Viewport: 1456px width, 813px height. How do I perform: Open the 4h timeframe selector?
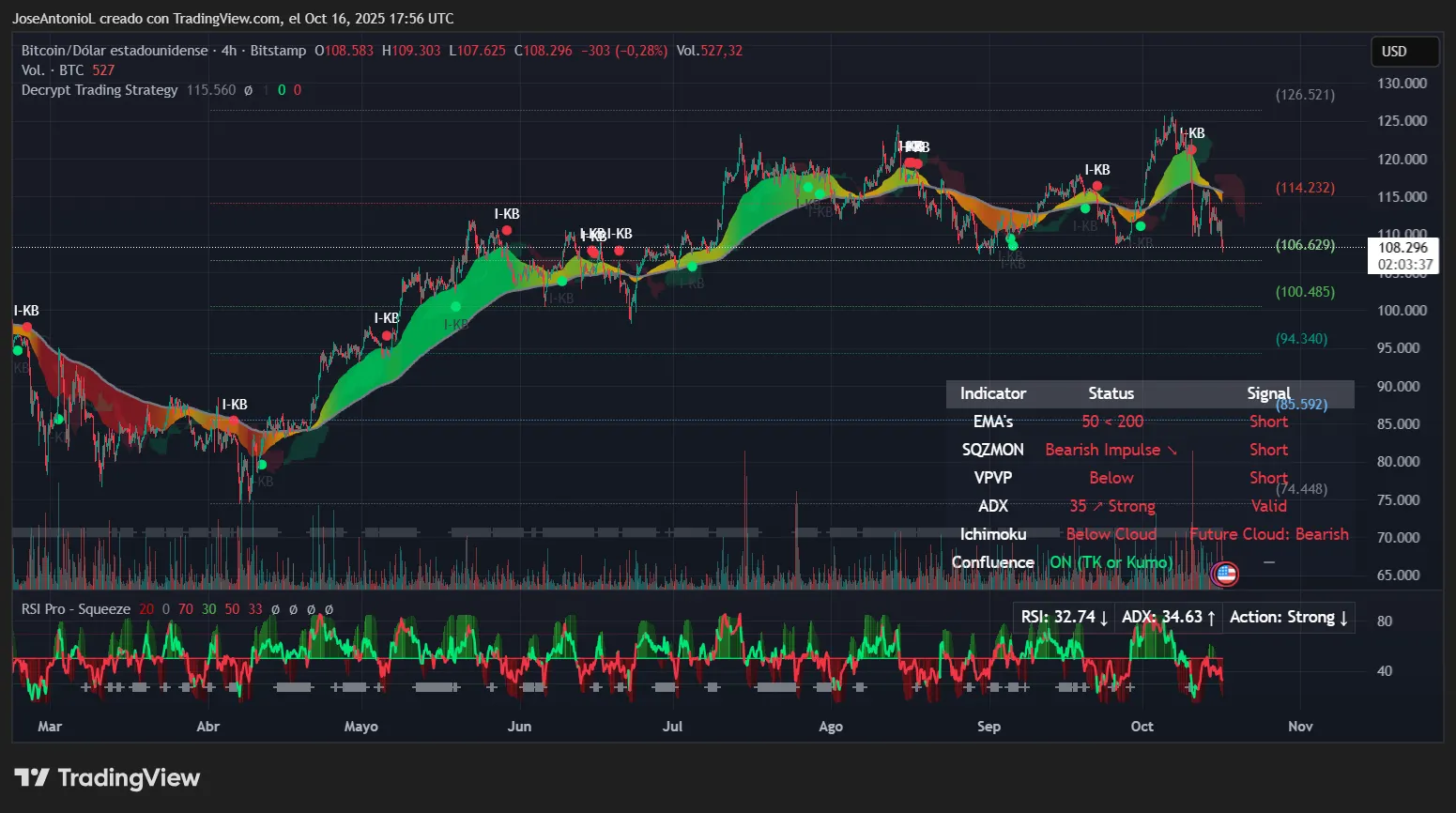(x=230, y=51)
